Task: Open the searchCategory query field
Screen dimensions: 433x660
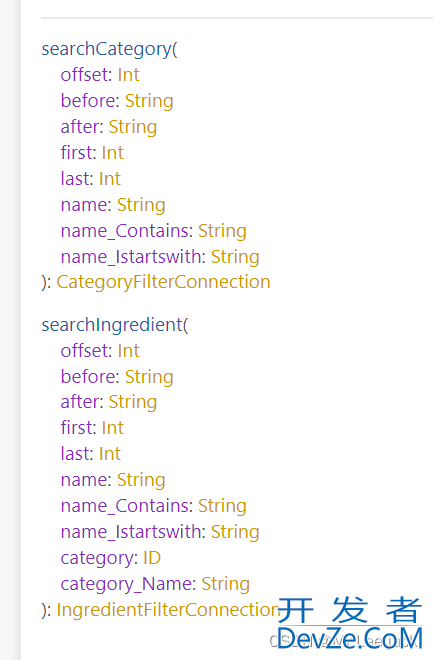Action: 106,49
